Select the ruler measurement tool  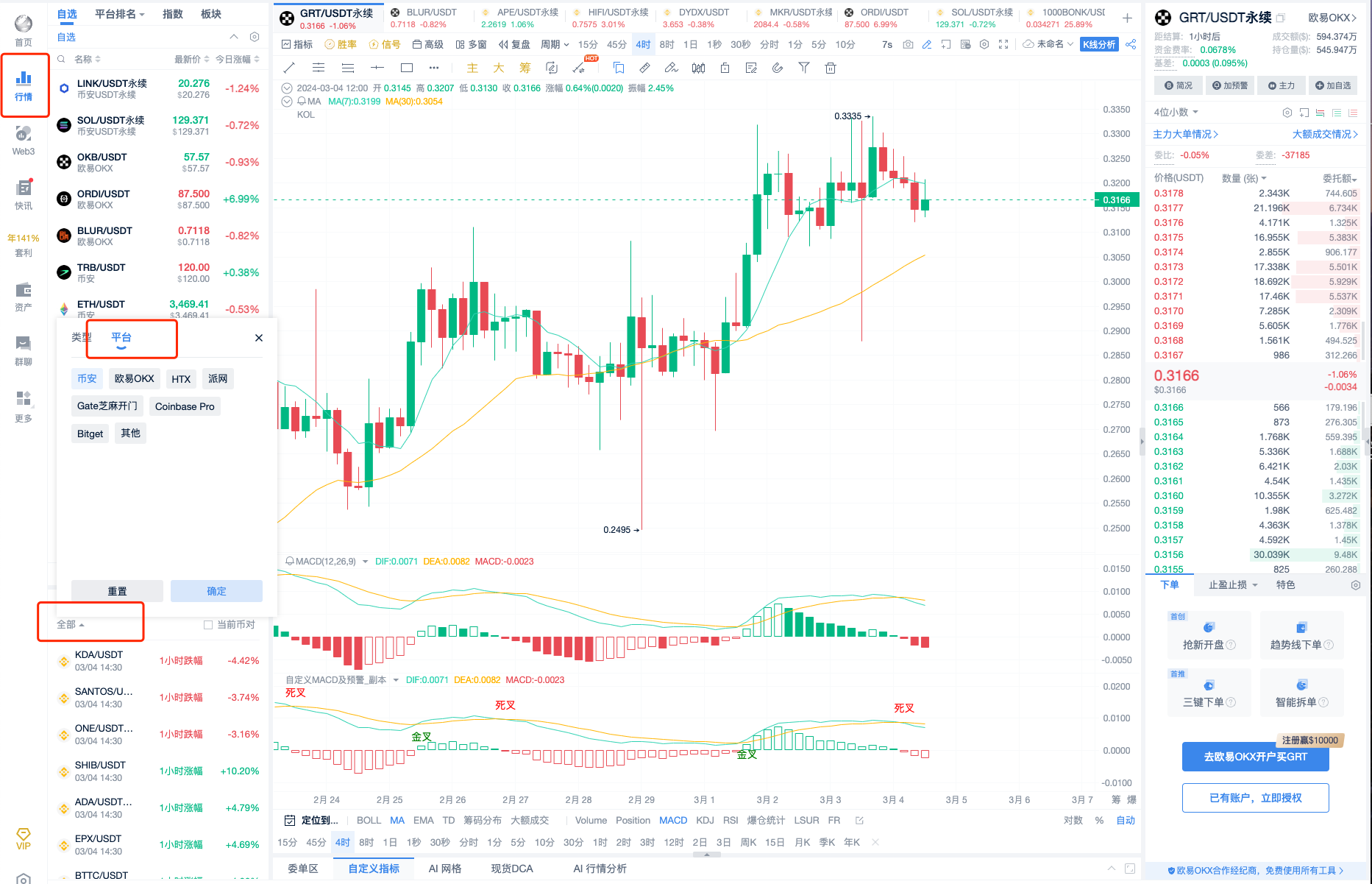pos(645,68)
